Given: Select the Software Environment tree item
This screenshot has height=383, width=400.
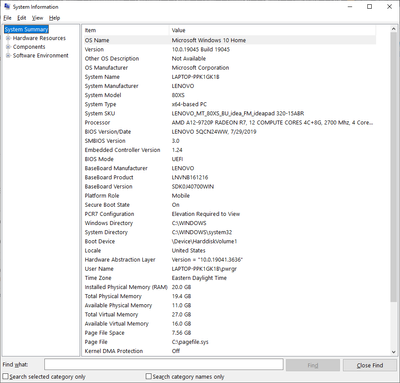Looking at the screenshot, I should click(40, 55).
